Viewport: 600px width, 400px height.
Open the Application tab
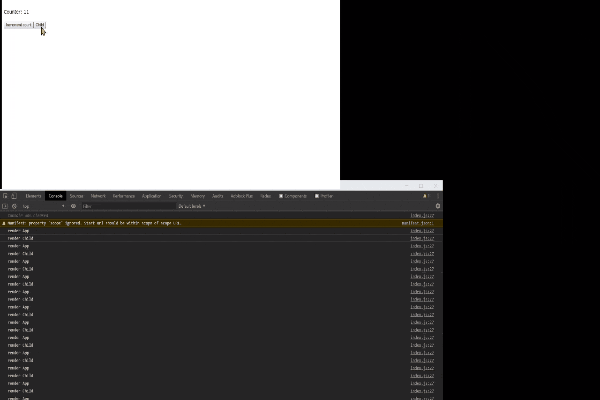(152, 196)
